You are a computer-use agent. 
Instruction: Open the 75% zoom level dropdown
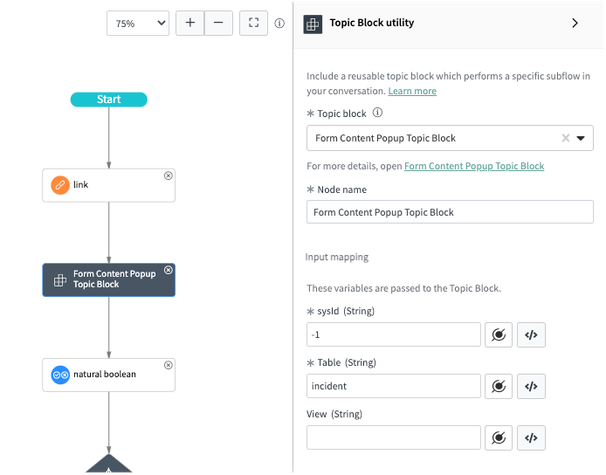[x=138, y=23]
